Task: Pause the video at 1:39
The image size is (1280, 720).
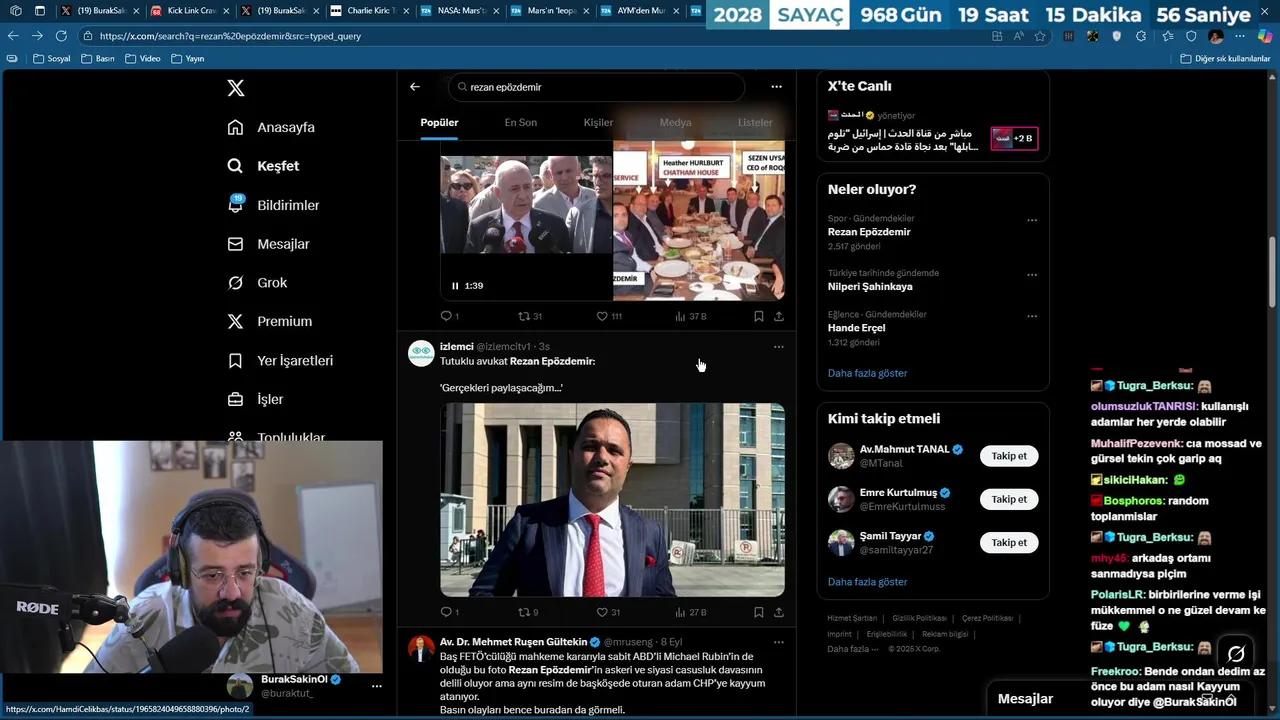Action: [x=455, y=286]
